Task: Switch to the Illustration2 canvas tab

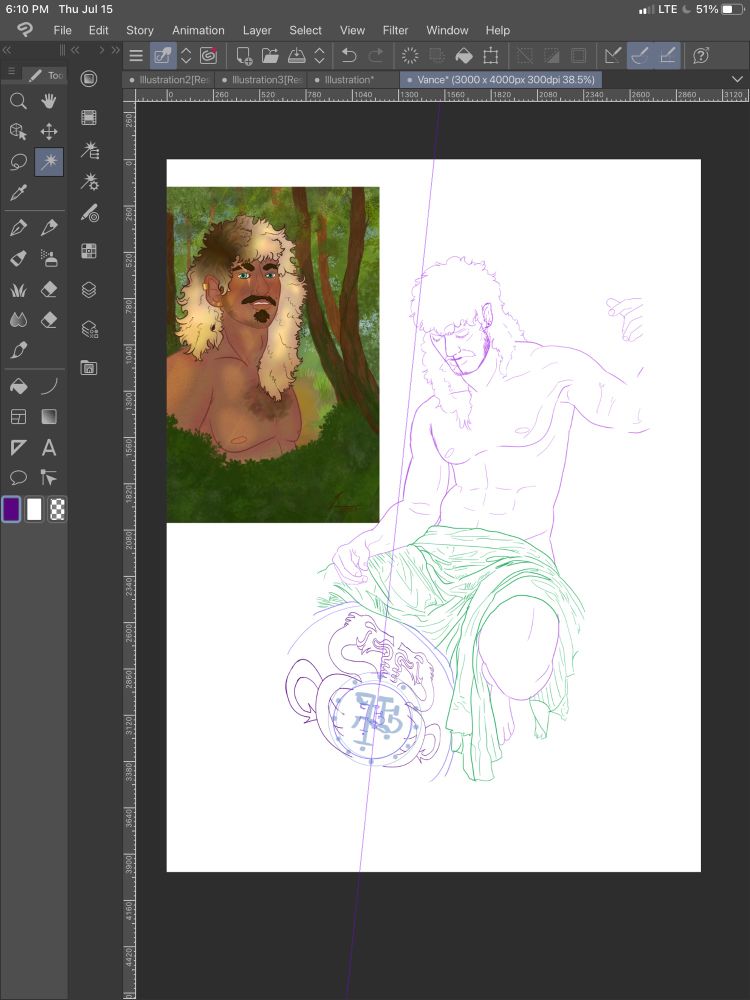Action: (x=168, y=80)
